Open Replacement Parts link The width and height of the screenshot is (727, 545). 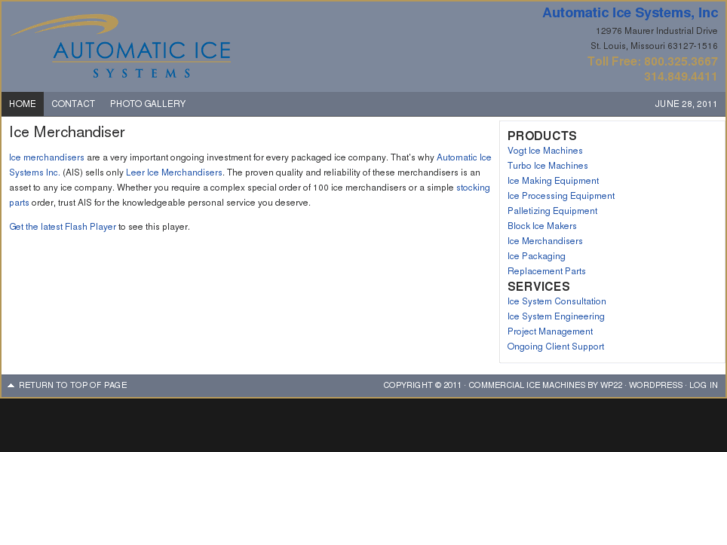(546, 271)
